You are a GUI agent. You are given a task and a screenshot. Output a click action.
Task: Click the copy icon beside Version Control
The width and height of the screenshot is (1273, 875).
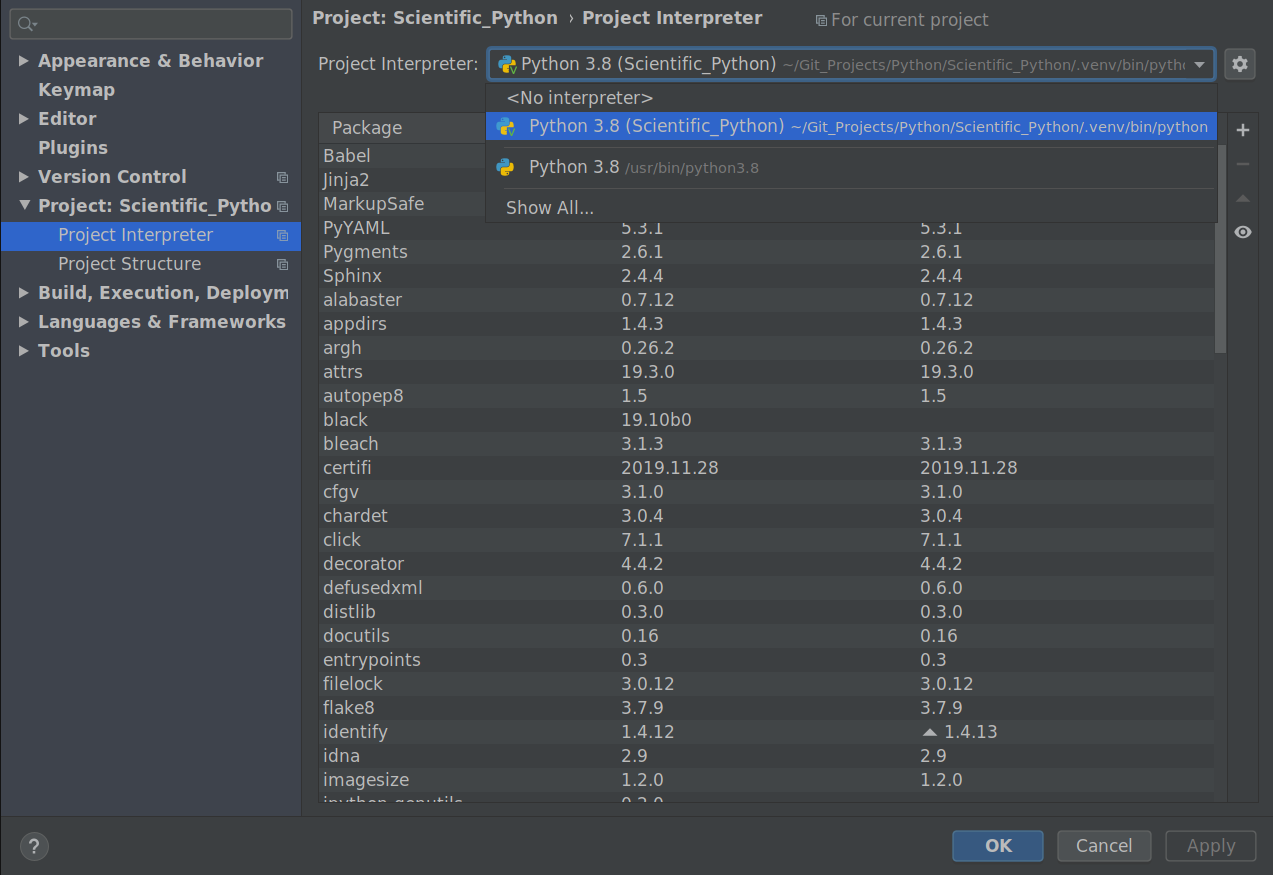(x=282, y=177)
